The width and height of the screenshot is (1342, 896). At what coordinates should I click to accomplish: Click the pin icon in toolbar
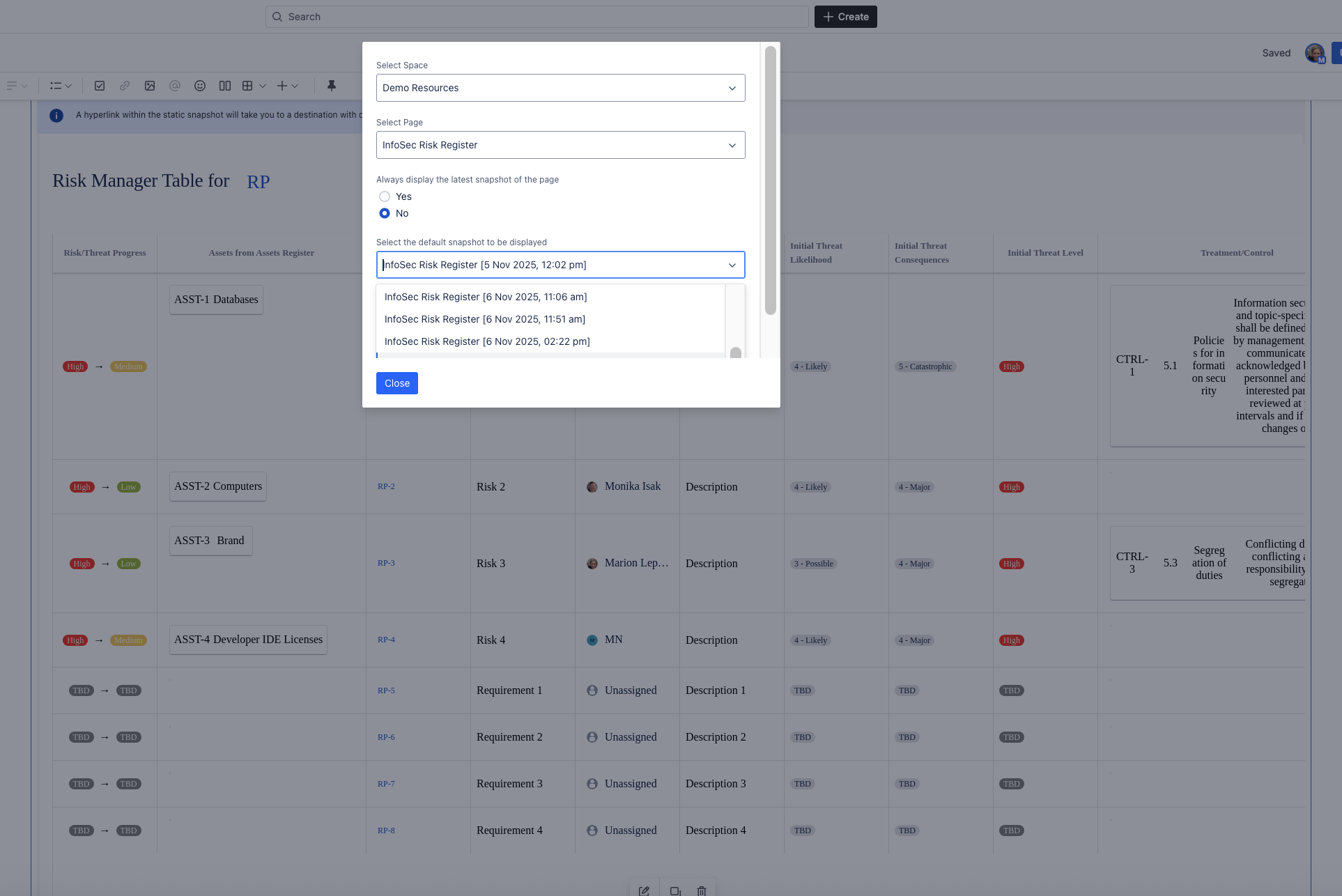point(332,86)
